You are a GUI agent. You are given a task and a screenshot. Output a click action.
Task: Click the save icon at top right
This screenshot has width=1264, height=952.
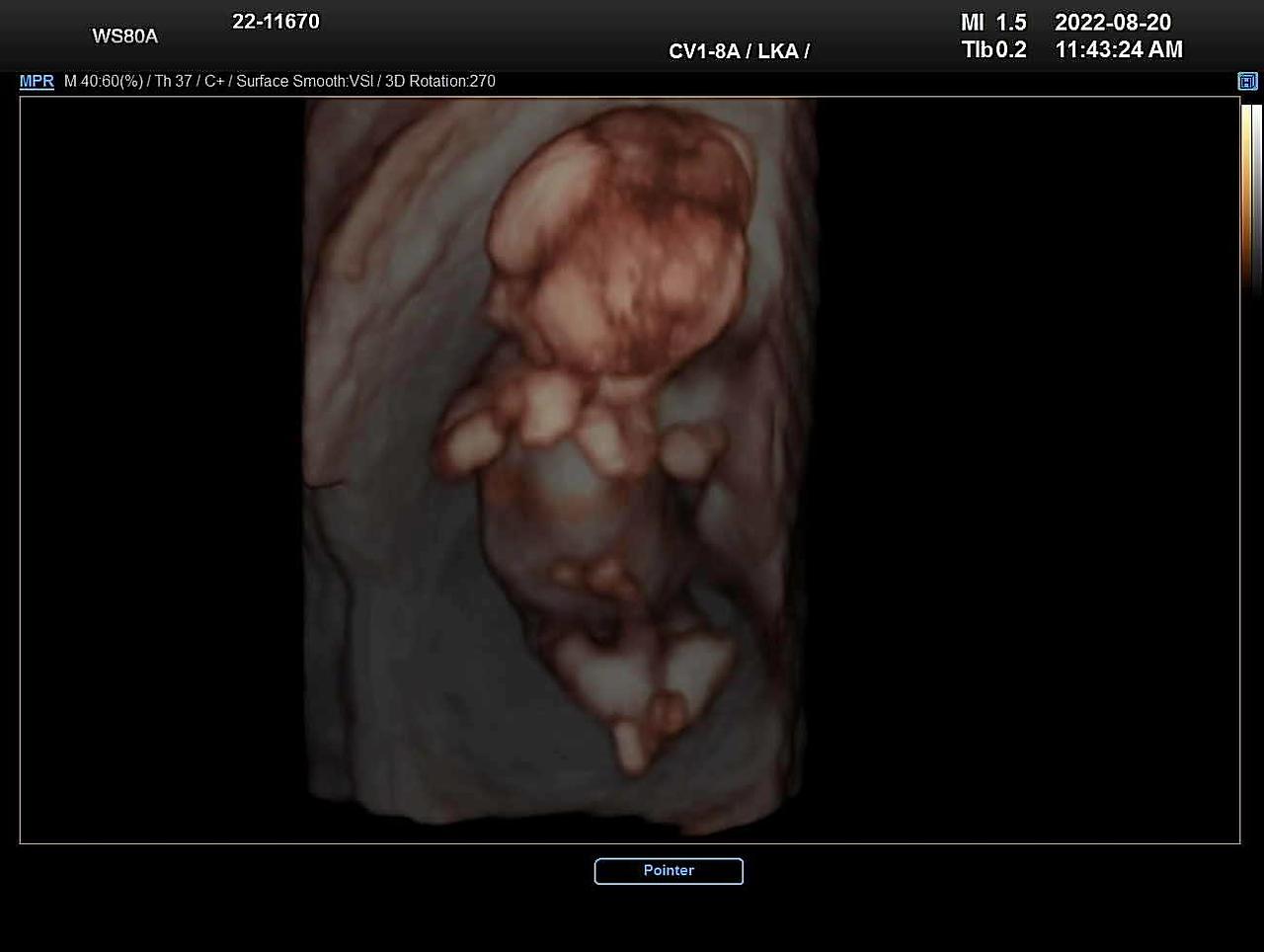tap(1248, 82)
